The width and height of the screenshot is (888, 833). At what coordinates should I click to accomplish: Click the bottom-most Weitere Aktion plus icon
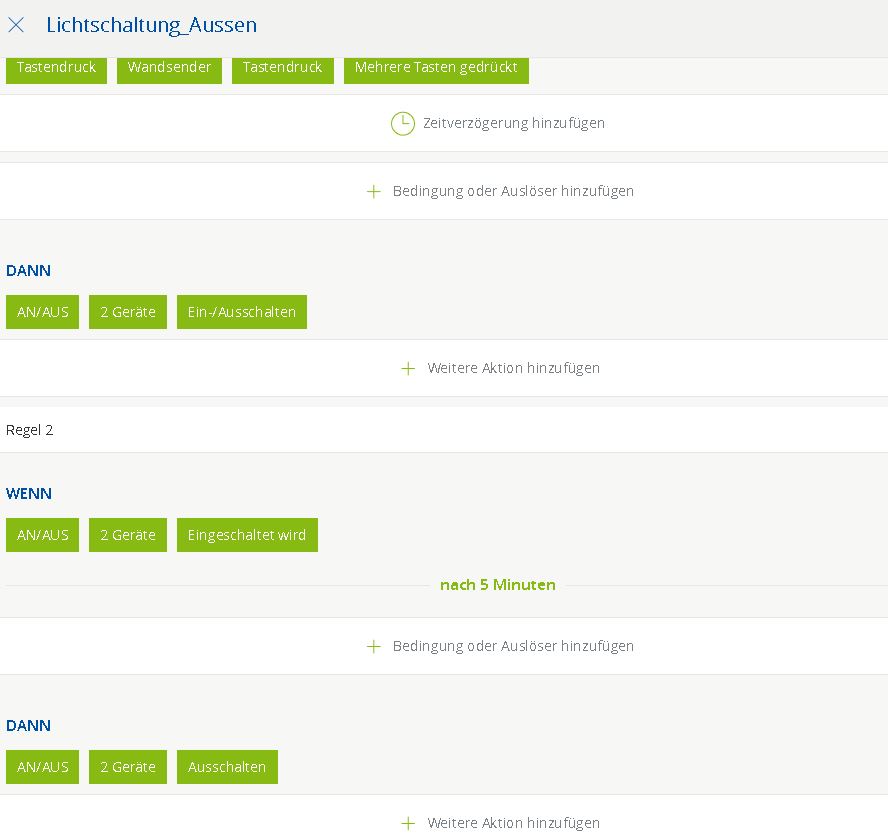coord(408,823)
